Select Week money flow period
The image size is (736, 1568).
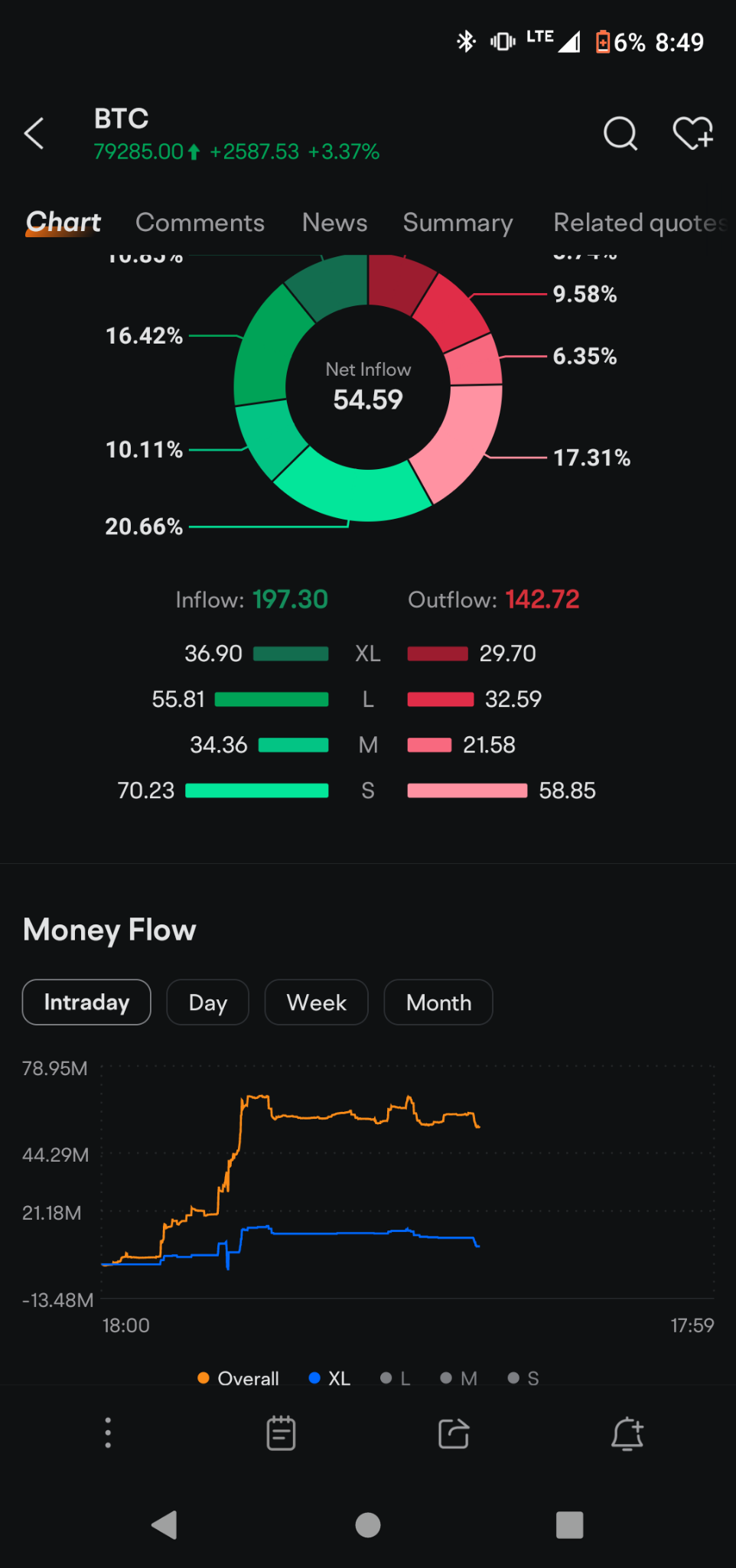click(316, 1002)
